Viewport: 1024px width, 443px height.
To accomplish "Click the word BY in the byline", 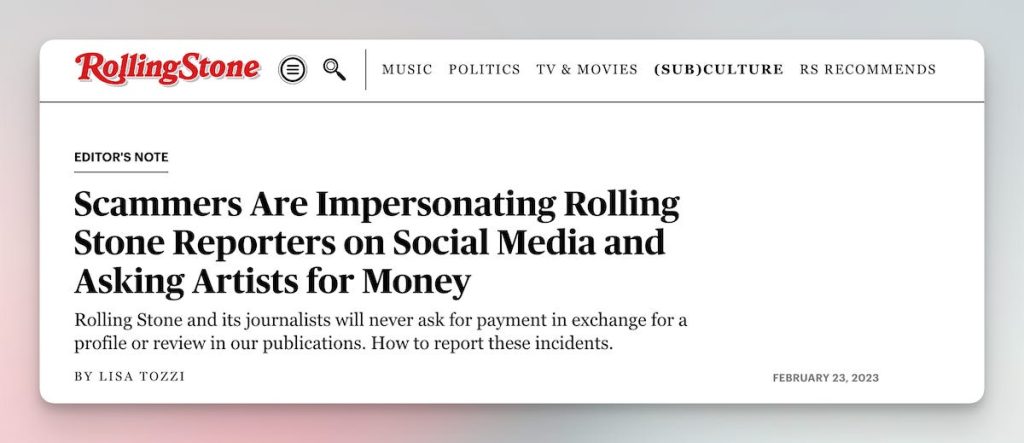I will (83, 377).
